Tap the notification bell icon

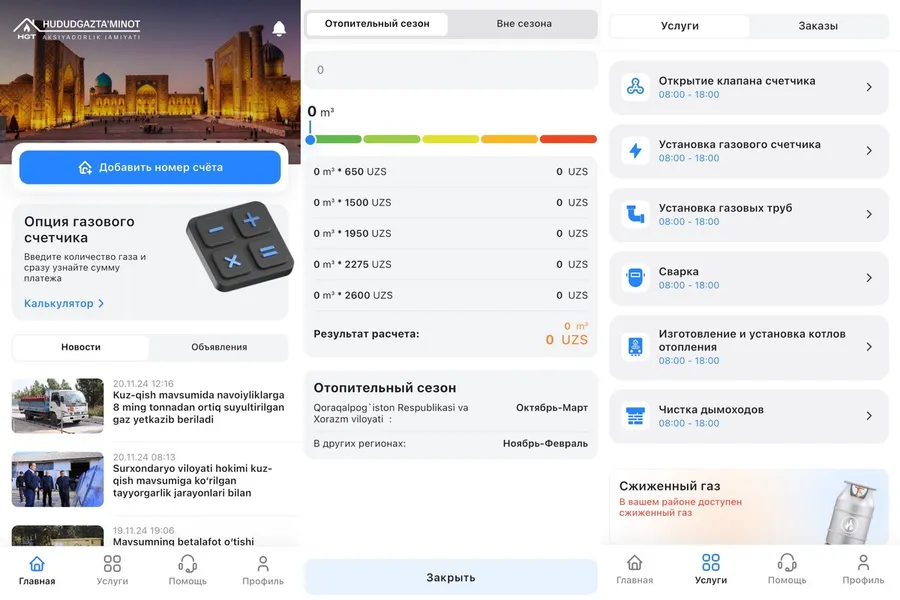click(279, 29)
